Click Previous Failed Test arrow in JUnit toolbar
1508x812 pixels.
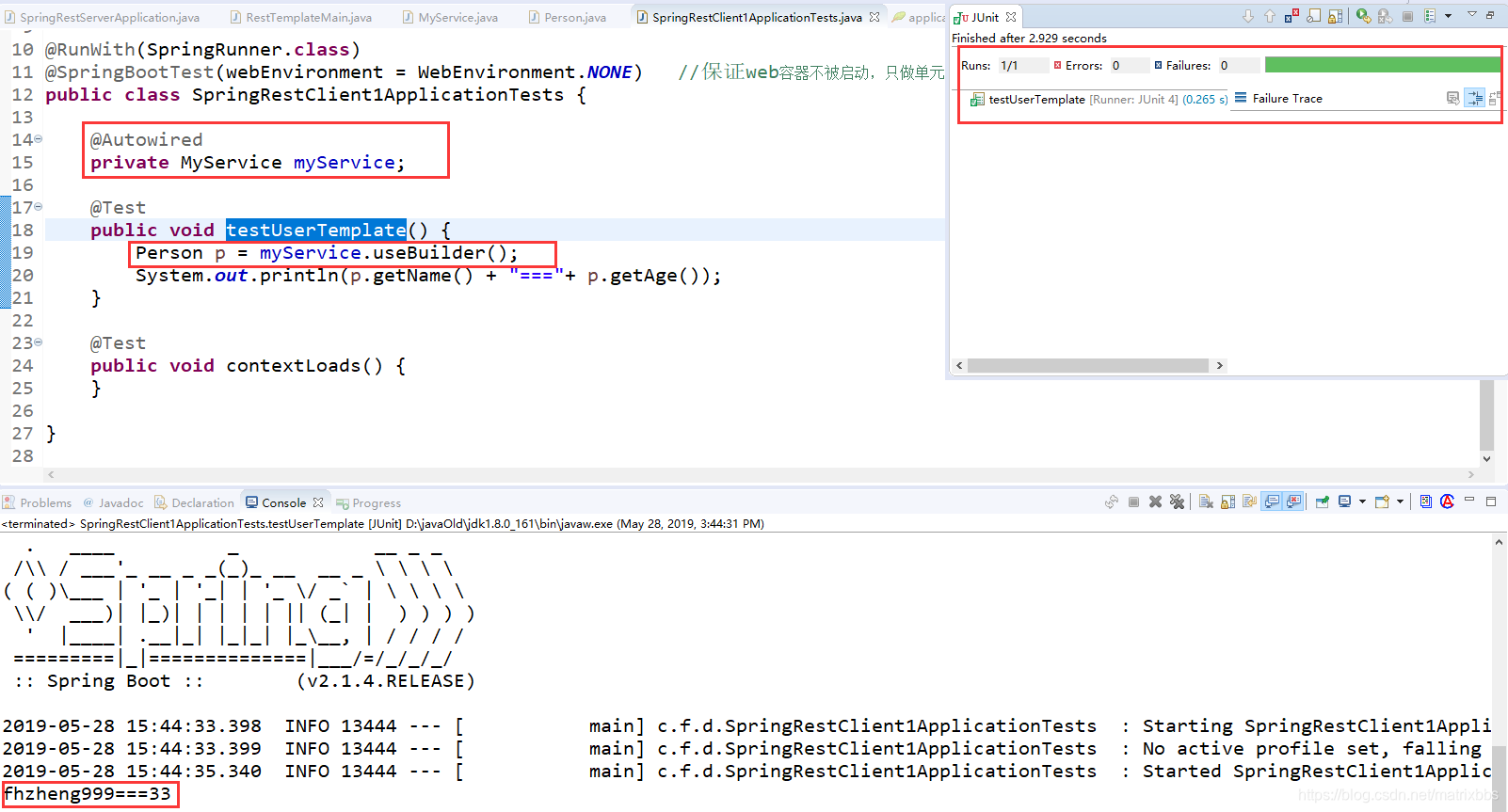(x=1270, y=16)
